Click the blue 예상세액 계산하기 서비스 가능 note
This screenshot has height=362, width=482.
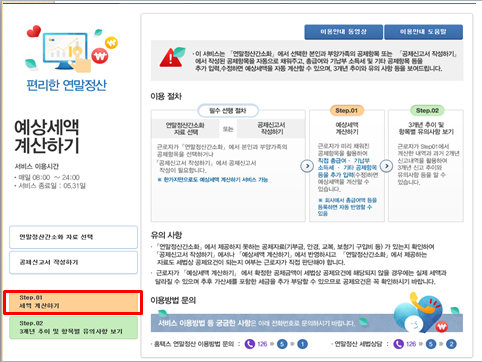[213, 180]
